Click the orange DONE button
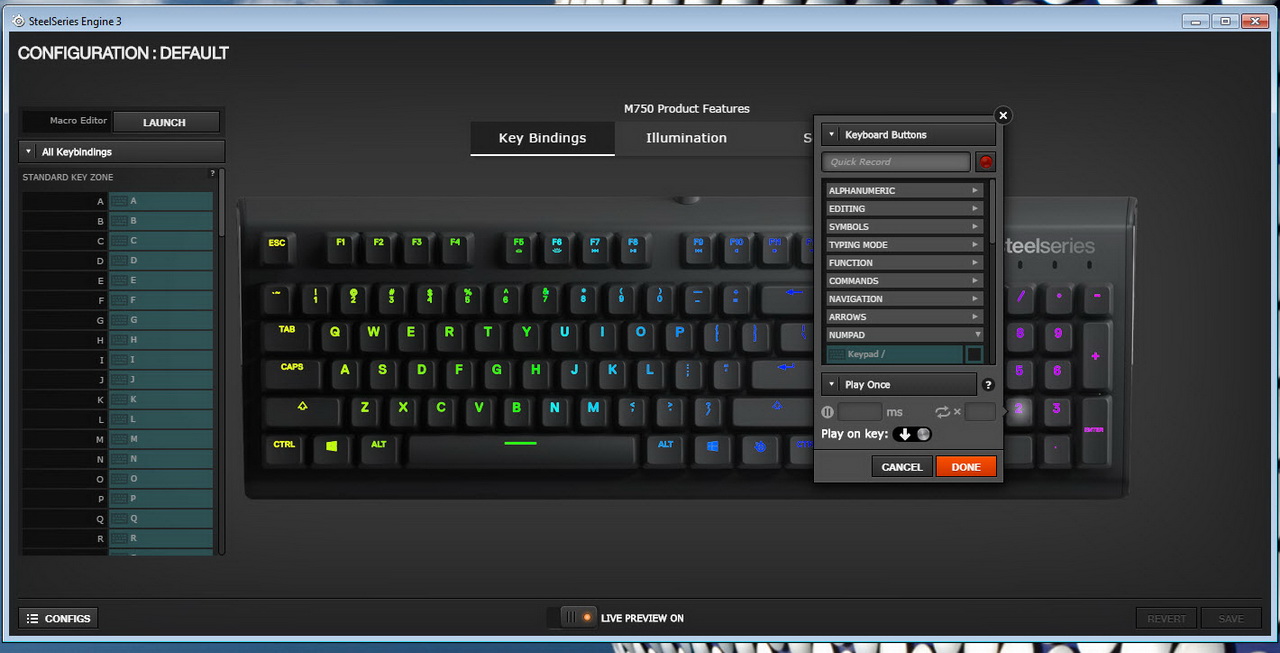Image resolution: width=1280 pixels, height=653 pixels. click(966, 467)
